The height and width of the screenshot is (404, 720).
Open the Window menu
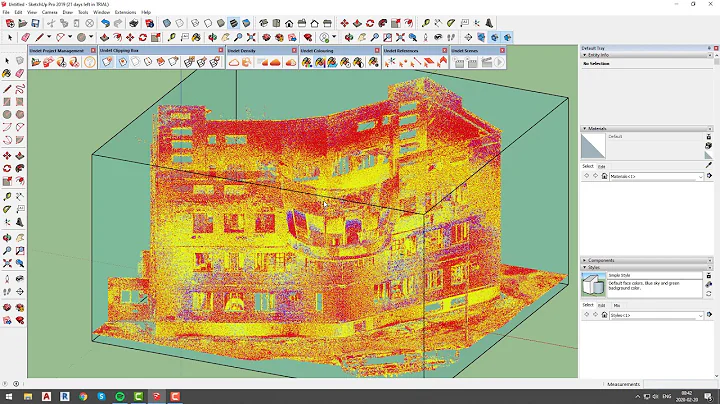coord(101,12)
